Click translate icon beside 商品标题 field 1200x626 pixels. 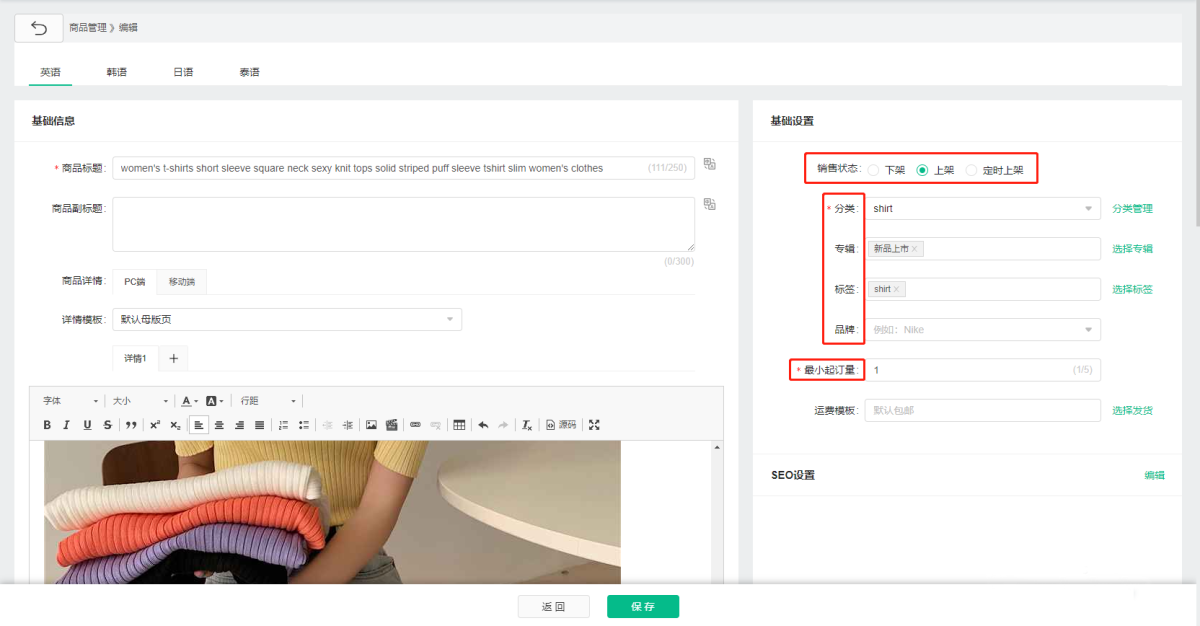point(709,165)
